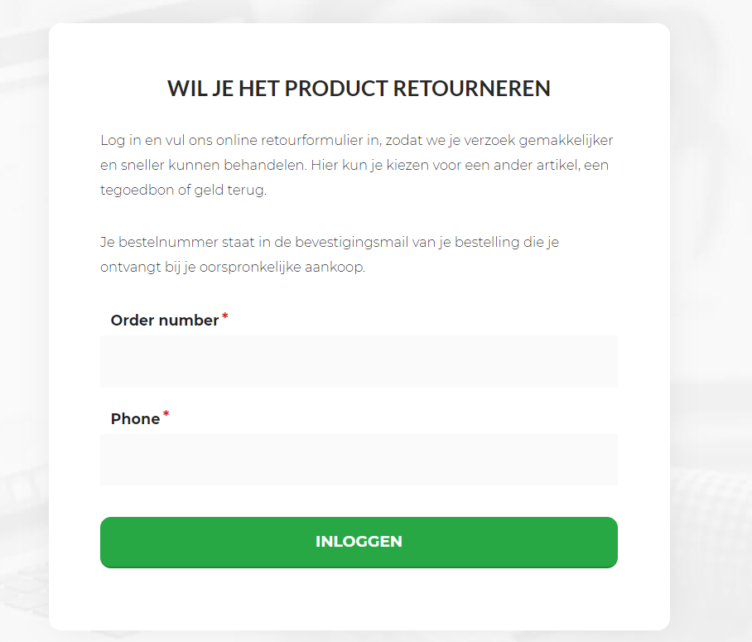Click the Order number input field
Viewport: 752px width, 642px height.
click(358, 362)
